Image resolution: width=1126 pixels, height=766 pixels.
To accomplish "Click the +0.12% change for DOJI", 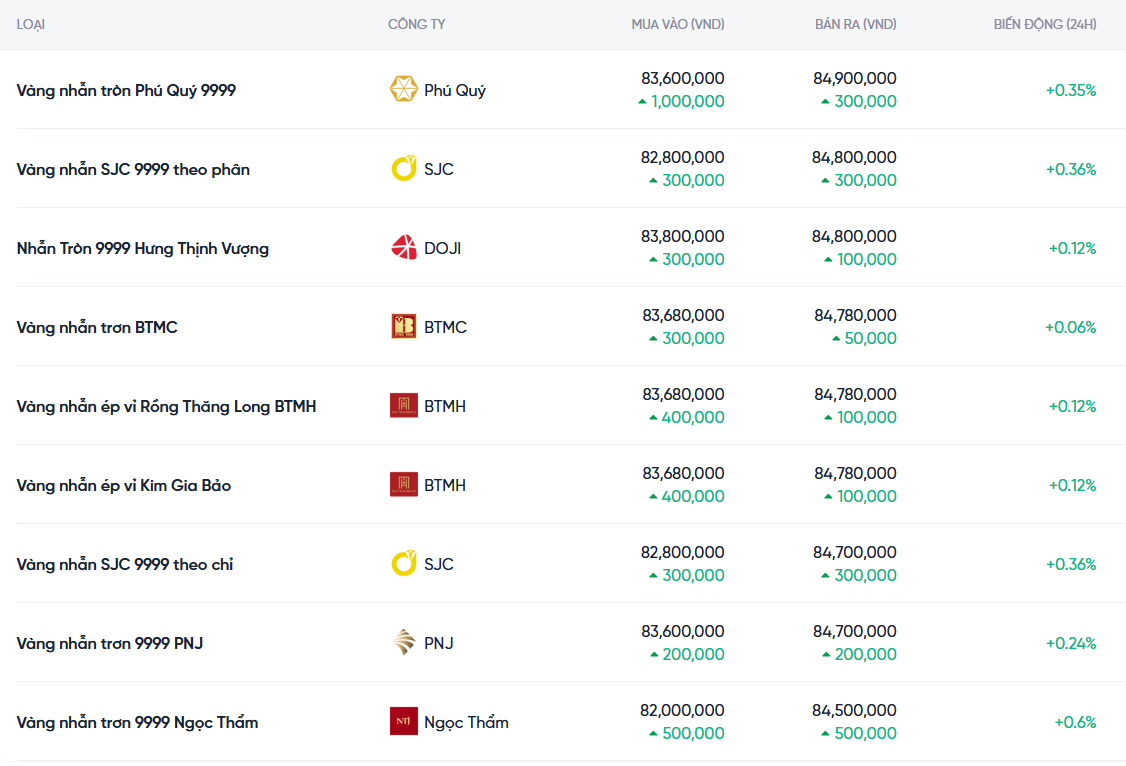I will click(1072, 248).
